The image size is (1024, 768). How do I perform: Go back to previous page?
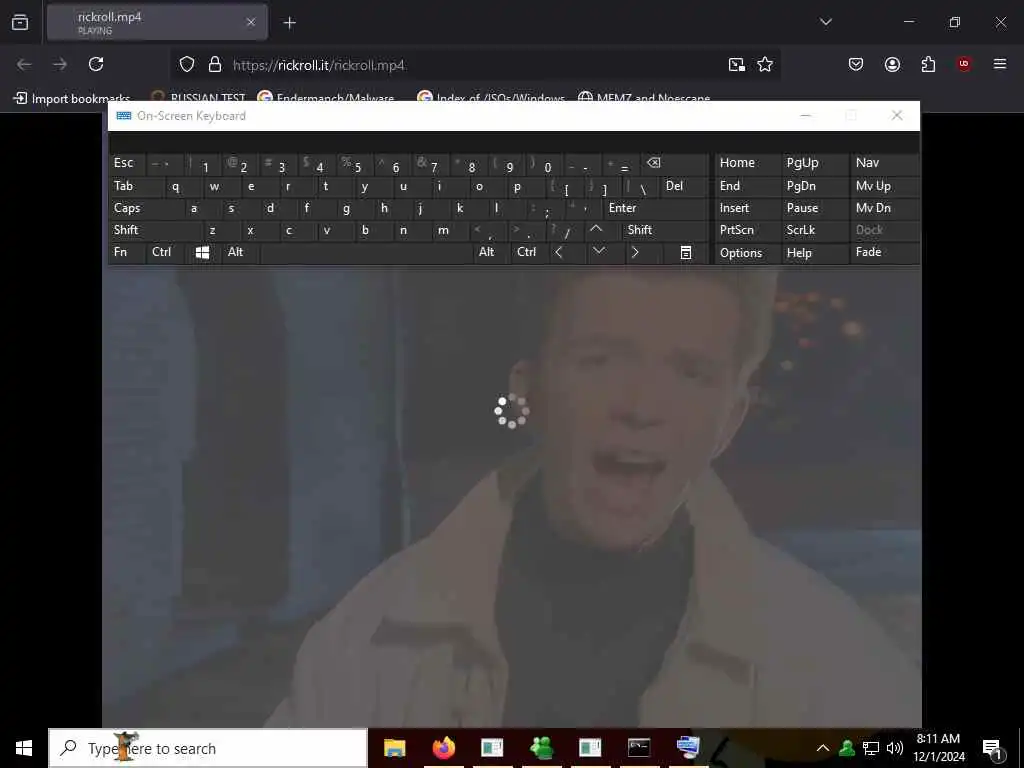(x=24, y=64)
